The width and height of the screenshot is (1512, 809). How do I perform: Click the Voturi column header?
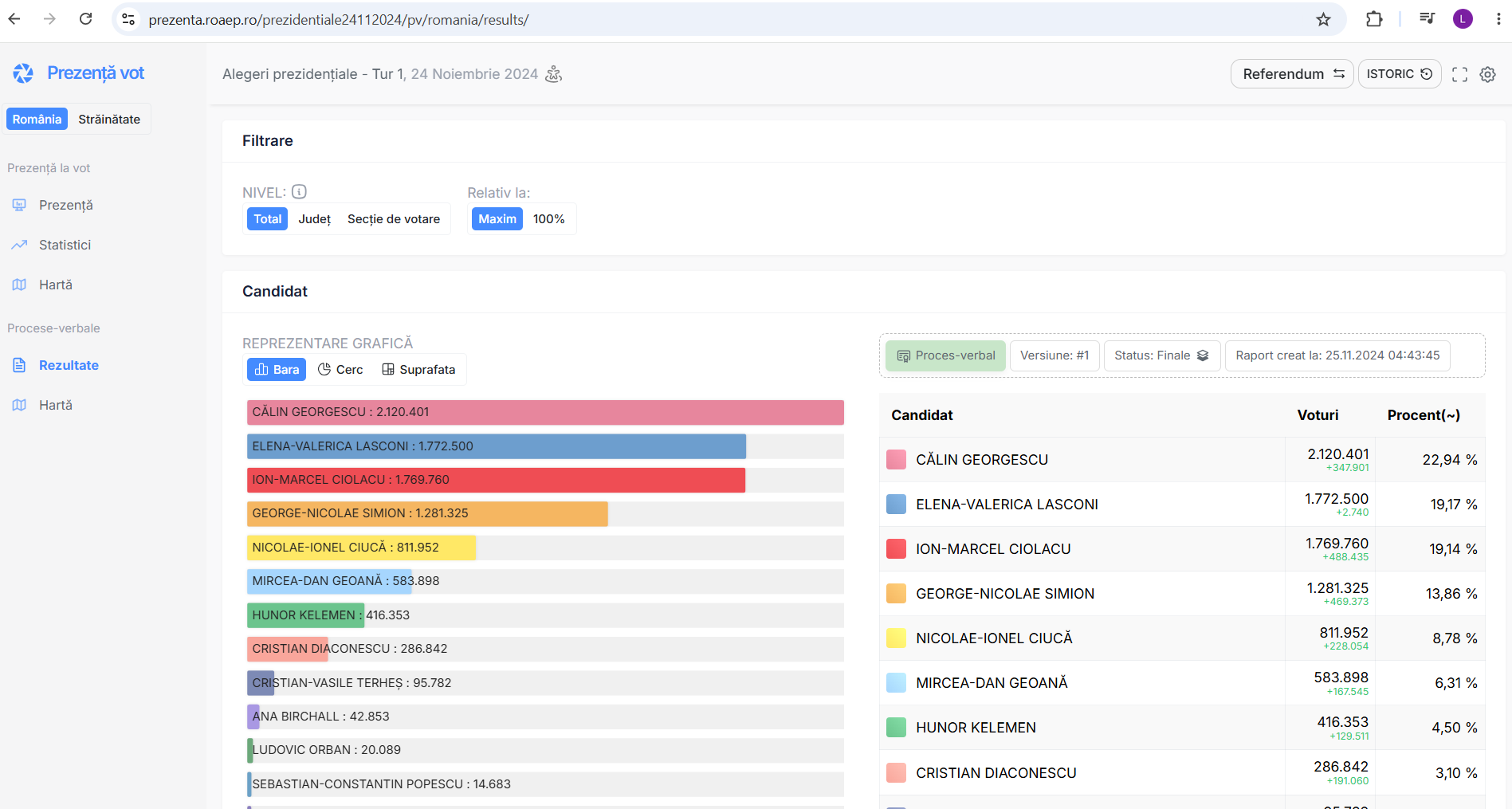[x=1318, y=415]
